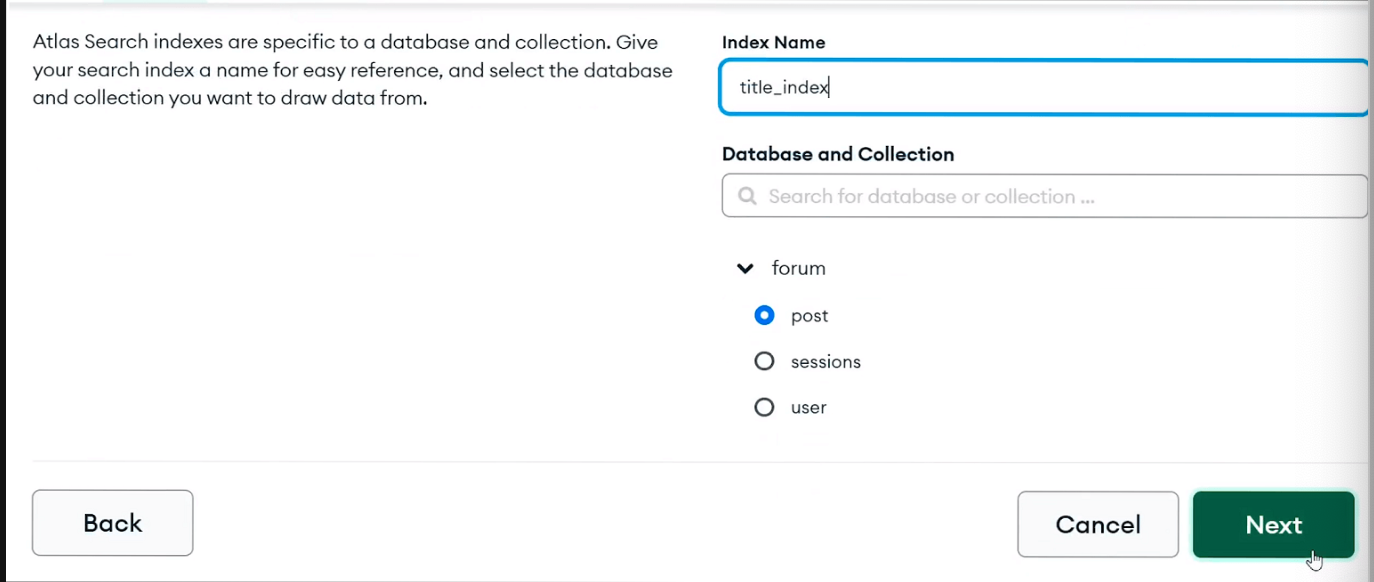The image size is (1374, 582).
Task: Cancel the index creation
Action: pos(1098,524)
